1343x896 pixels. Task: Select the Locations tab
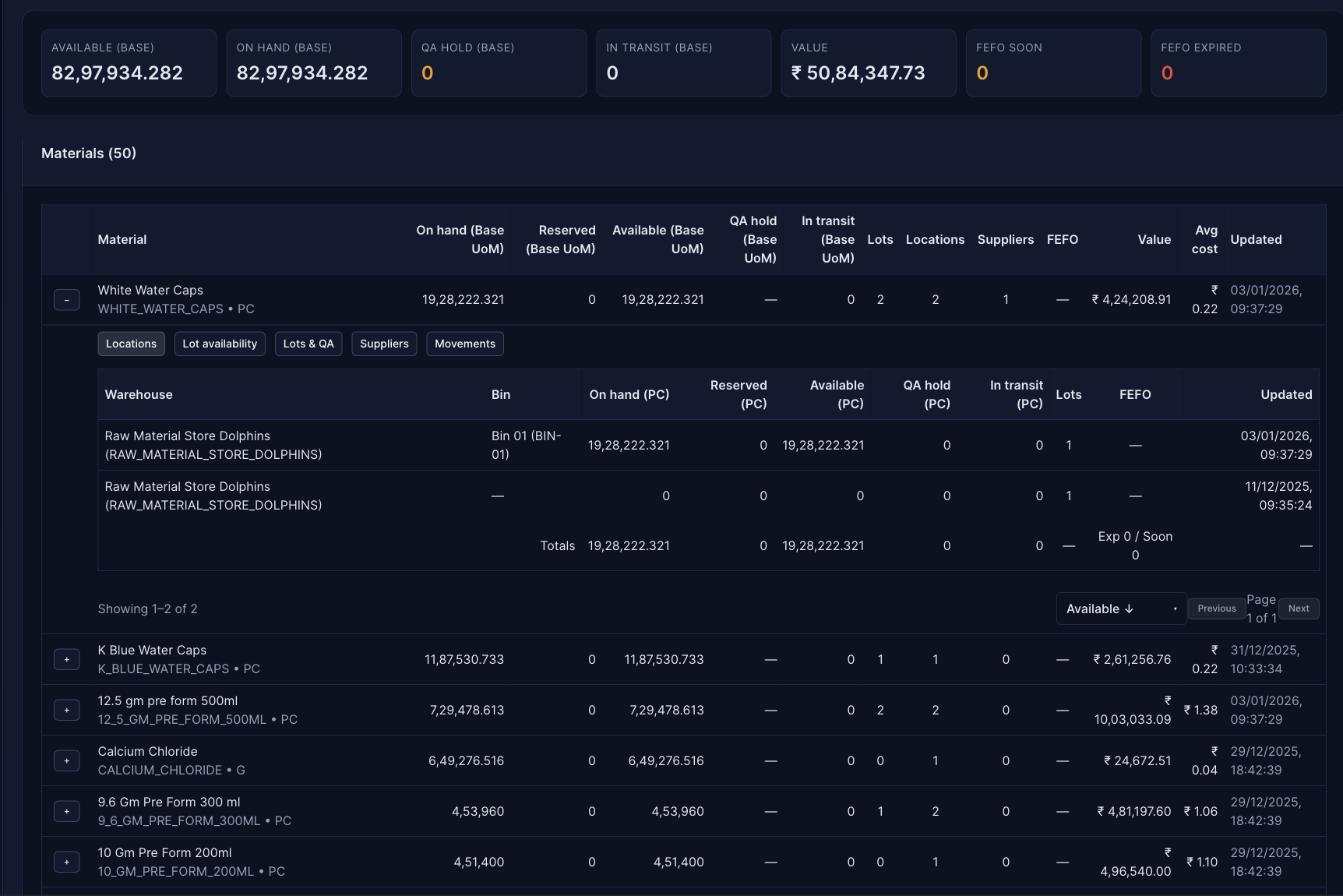[131, 344]
